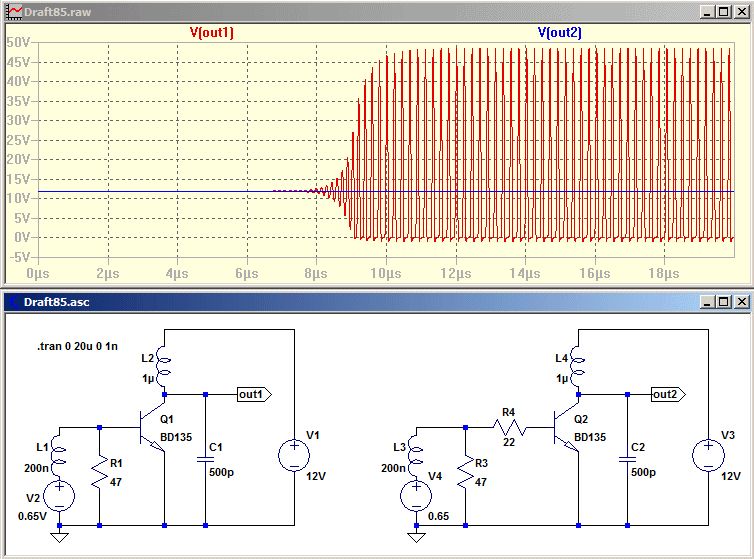Pick the R4 22 ohm resistor
This screenshot has height=559, width=754.
(x=508, y=426)
